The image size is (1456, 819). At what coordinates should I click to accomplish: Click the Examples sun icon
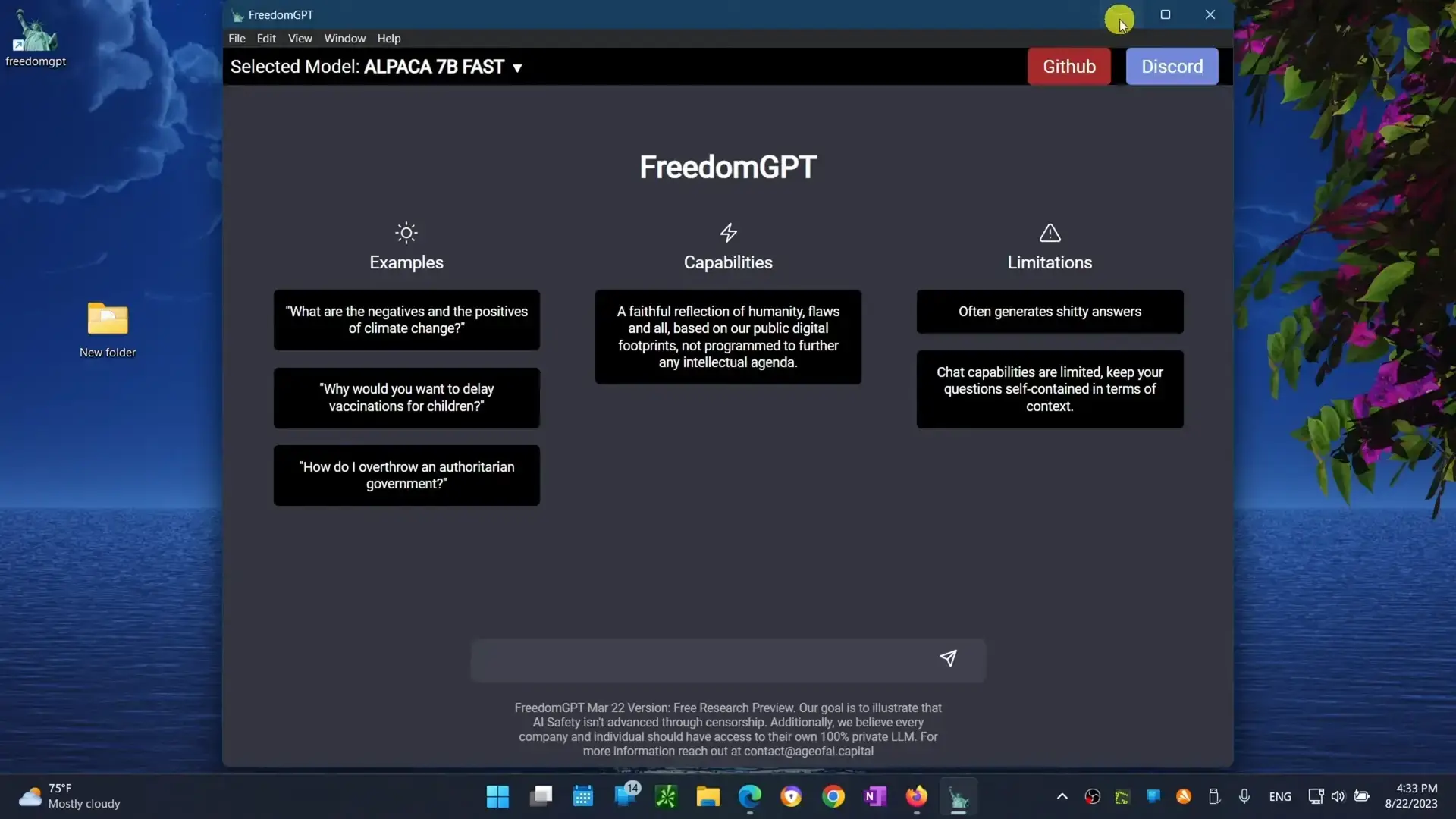tap(406, 233)
